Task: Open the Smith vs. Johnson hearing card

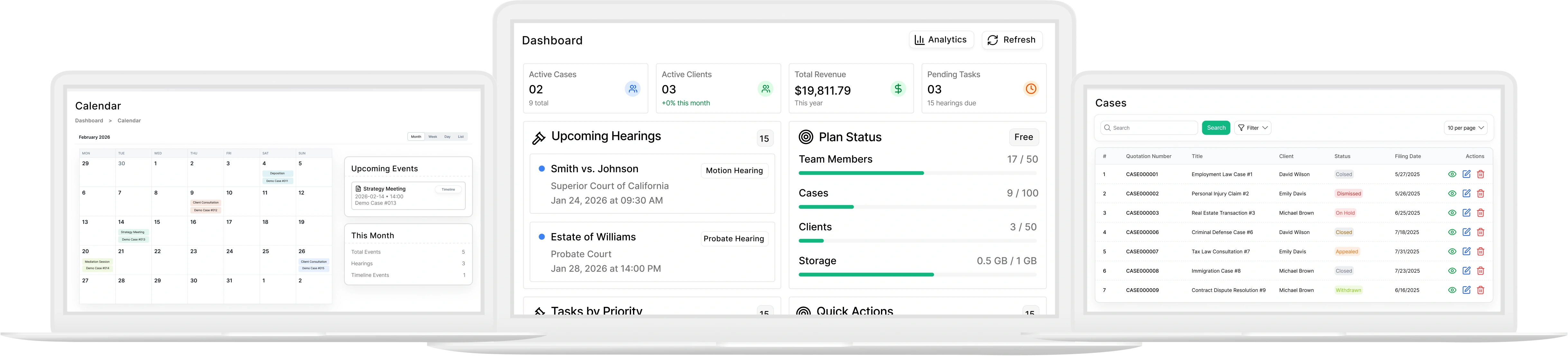Action: [x=652, y=184]
